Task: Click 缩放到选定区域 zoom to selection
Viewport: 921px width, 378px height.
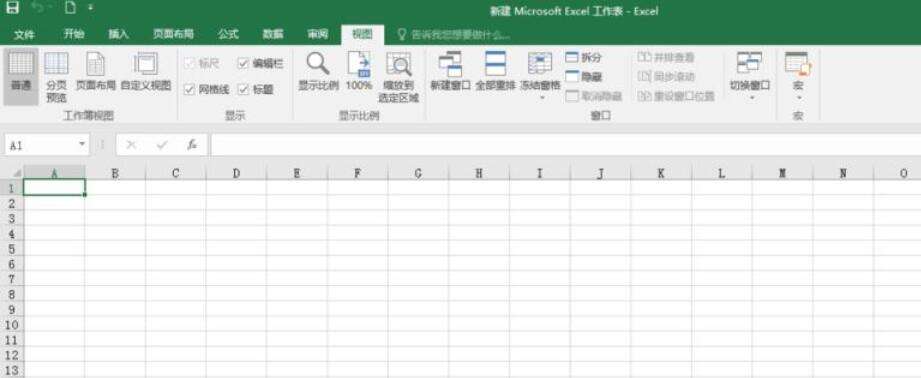Action: 399,77
